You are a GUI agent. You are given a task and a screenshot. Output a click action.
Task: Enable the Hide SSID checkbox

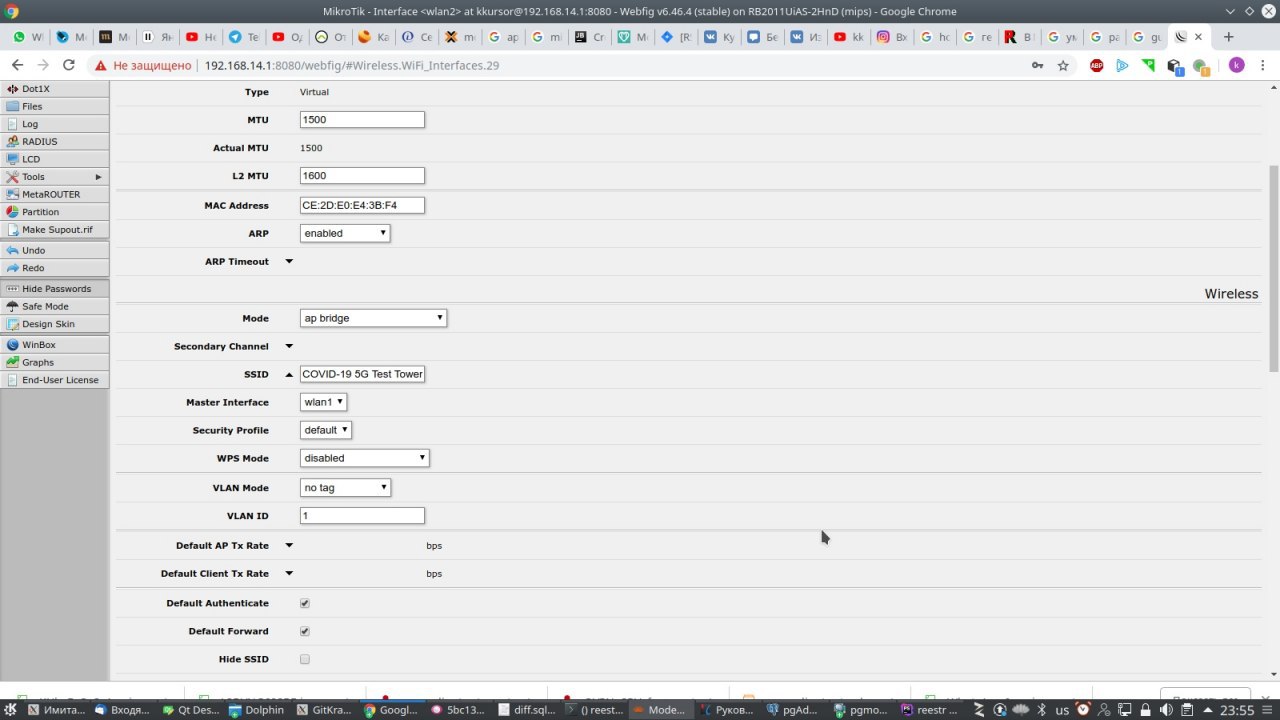(305, 660)
